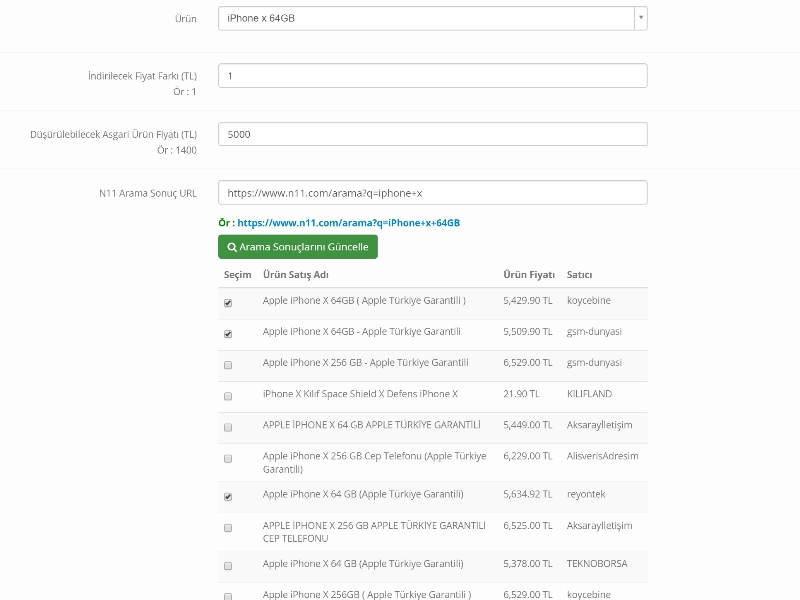Click the Satıcı column header

click(x=579, y=275)
